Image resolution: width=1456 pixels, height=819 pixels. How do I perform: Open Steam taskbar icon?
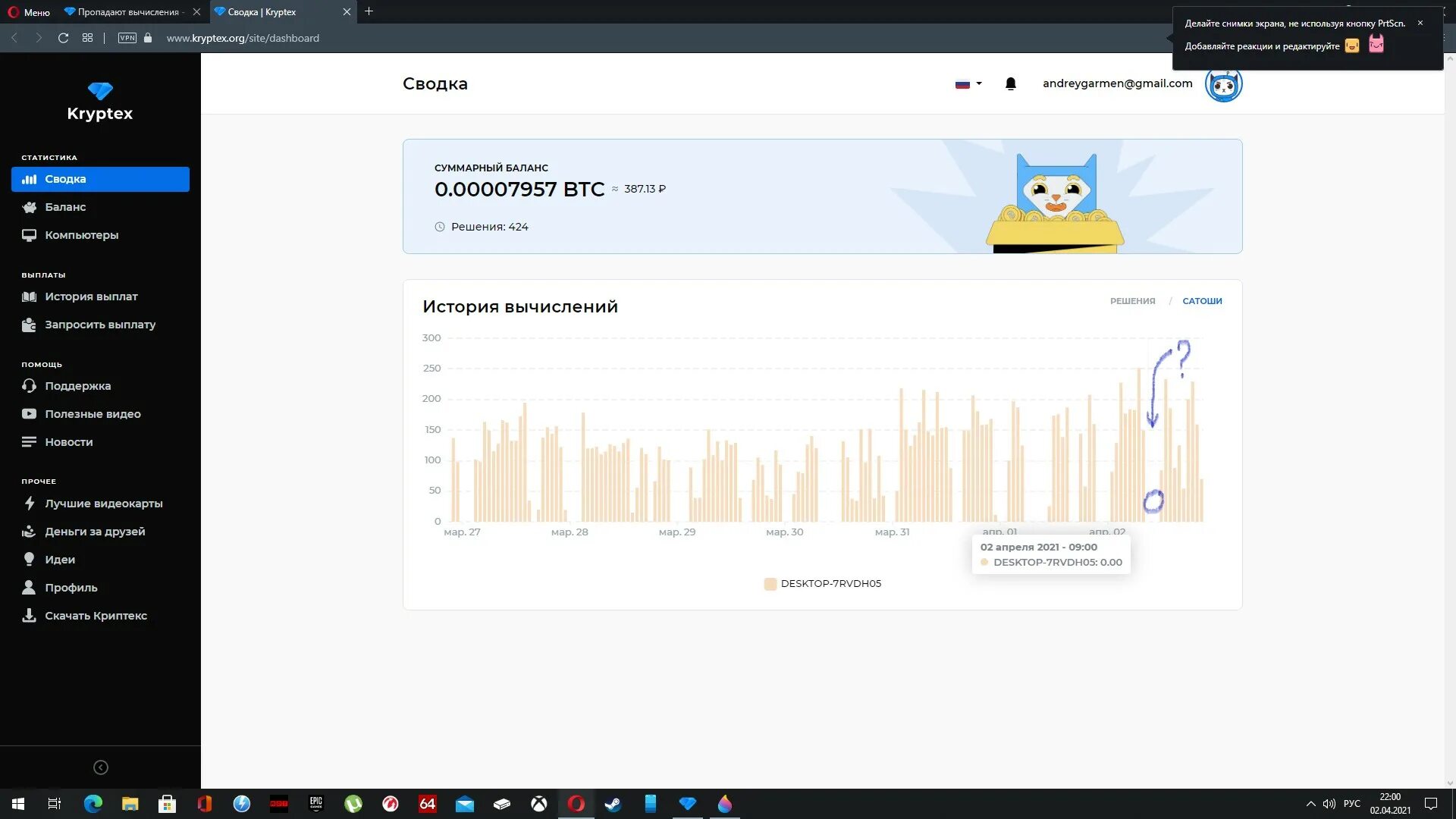click(x=613, y=804)
